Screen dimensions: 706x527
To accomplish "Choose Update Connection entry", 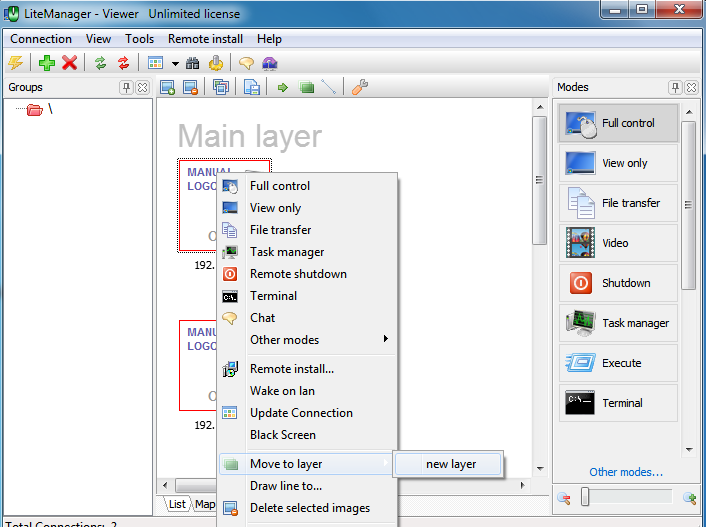I will pyautogui.click(x=307, y=413).
